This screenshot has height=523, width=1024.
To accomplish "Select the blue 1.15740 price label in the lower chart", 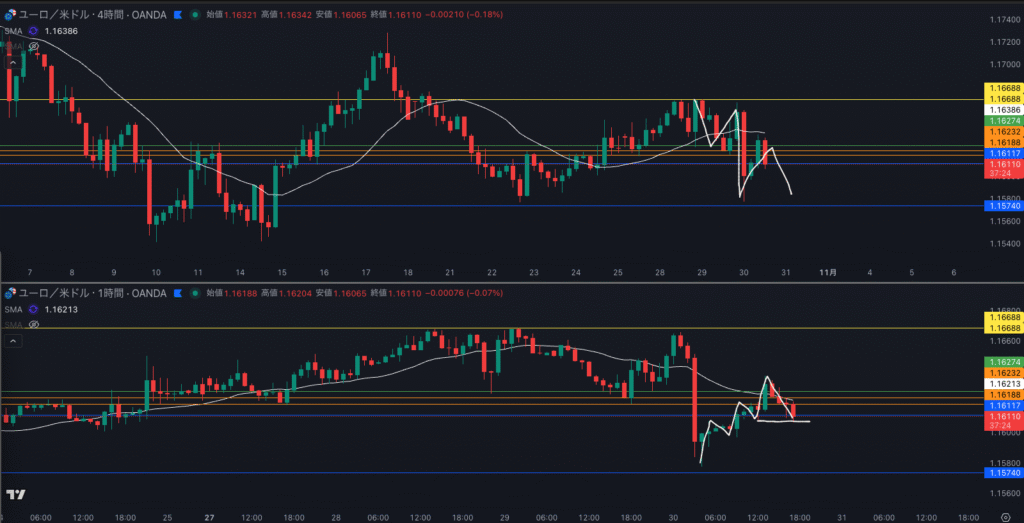I will coord(1003,473).
